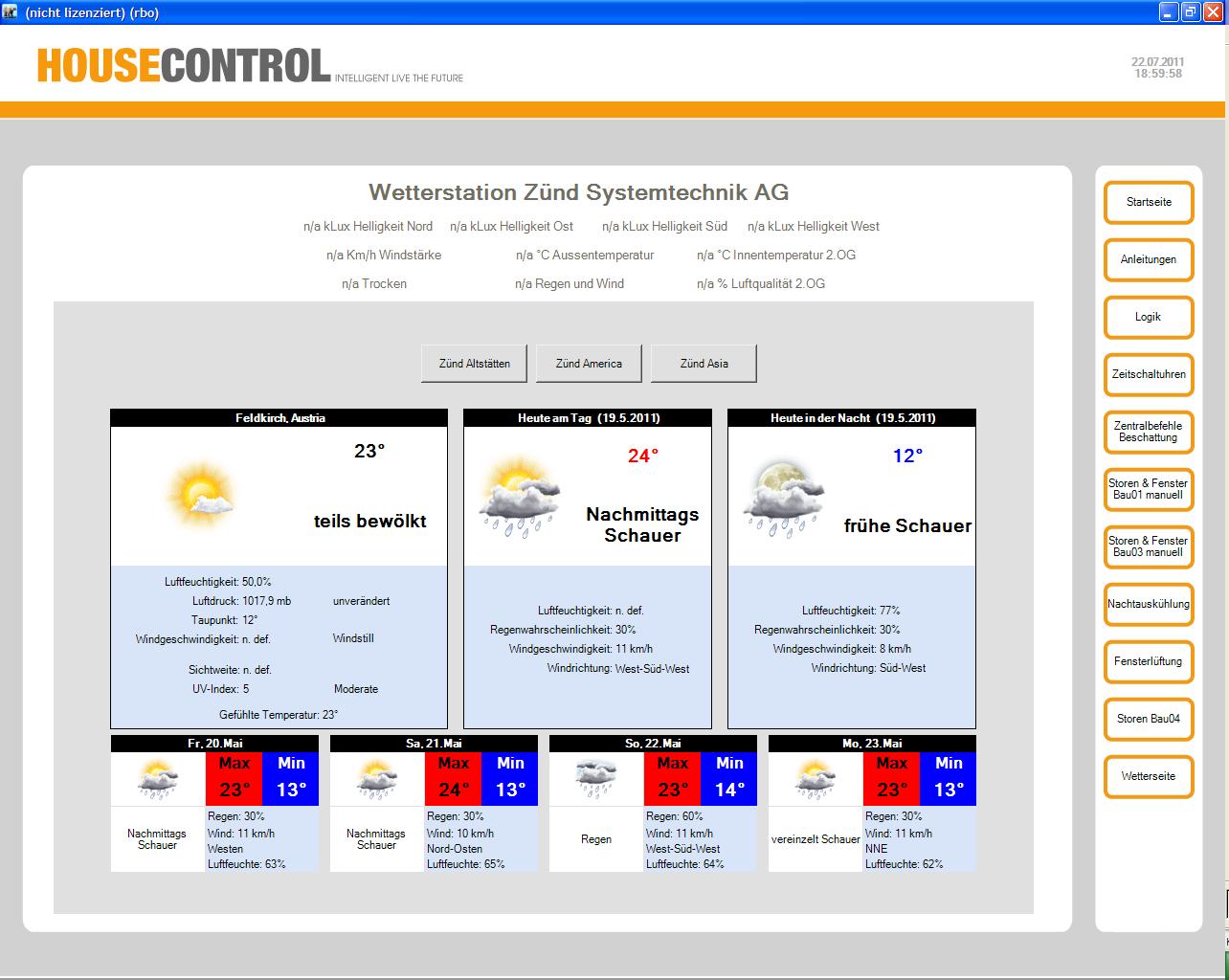Go to the Logik page

pyautogui.click(x=1149, y=317)
